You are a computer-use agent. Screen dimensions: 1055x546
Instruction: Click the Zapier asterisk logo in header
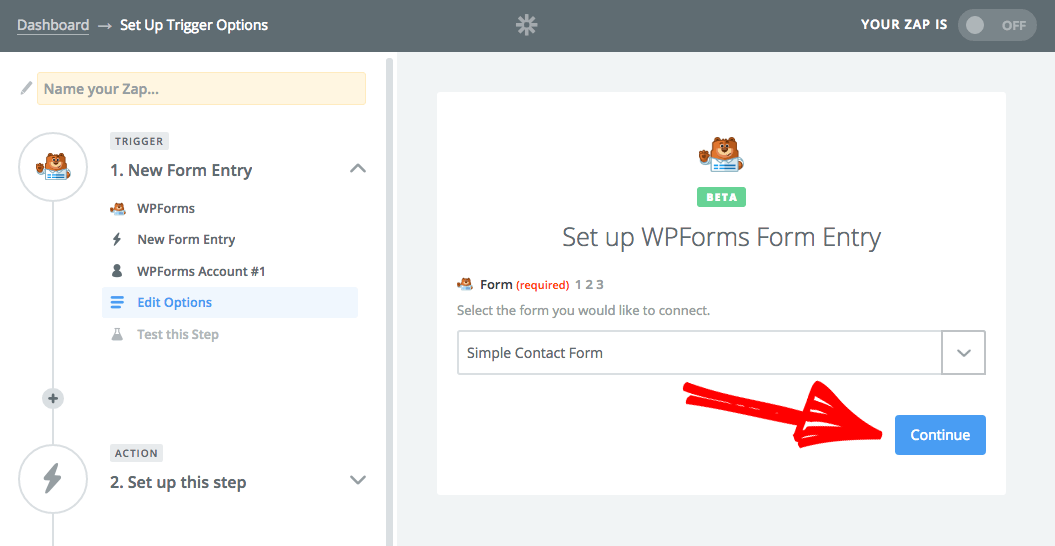[x=526, y=26]
